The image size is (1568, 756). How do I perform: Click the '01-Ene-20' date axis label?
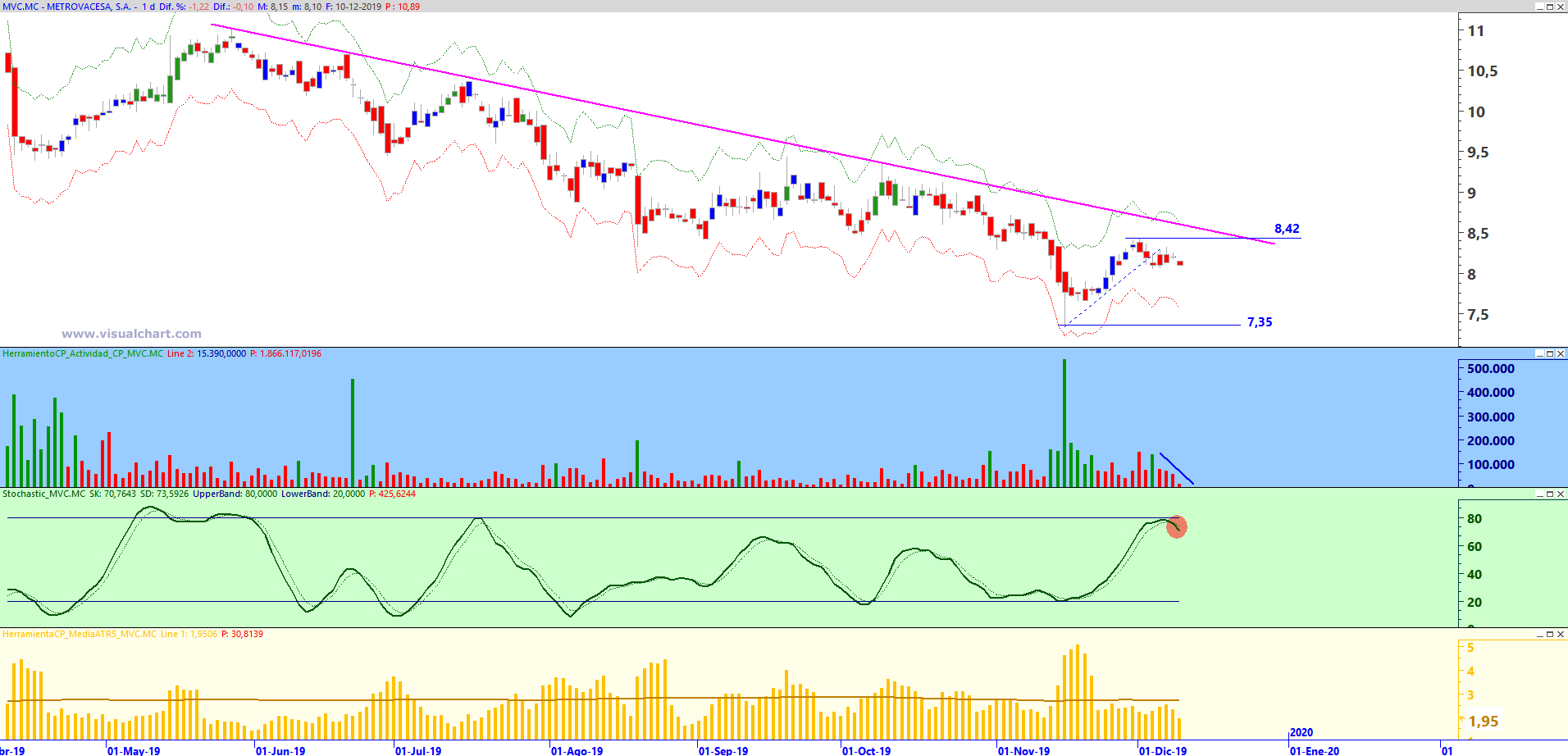coord(1315,750)
